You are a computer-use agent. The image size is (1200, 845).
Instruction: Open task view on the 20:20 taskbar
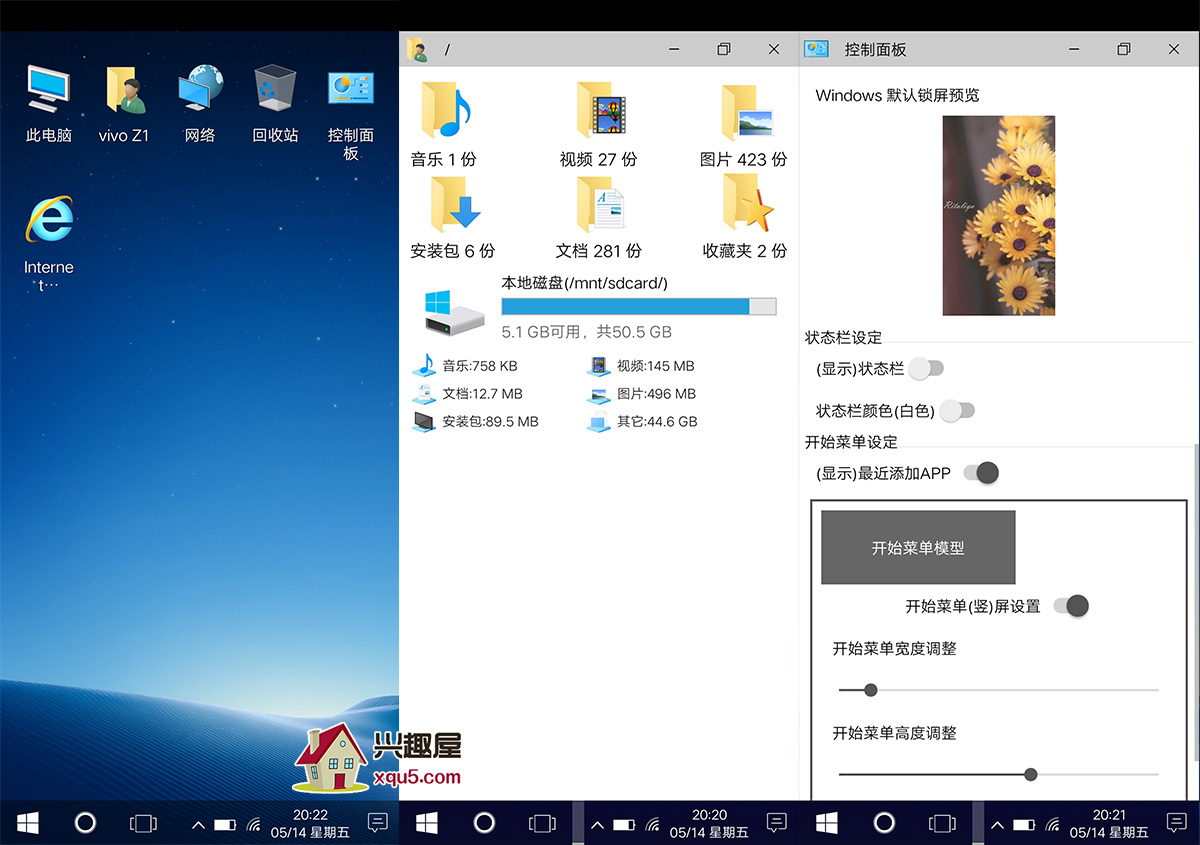click(542, 823)
